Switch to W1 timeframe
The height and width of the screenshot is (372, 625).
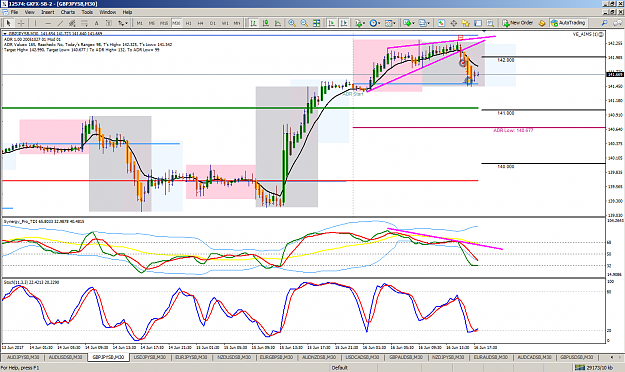(x=225, y=23)
